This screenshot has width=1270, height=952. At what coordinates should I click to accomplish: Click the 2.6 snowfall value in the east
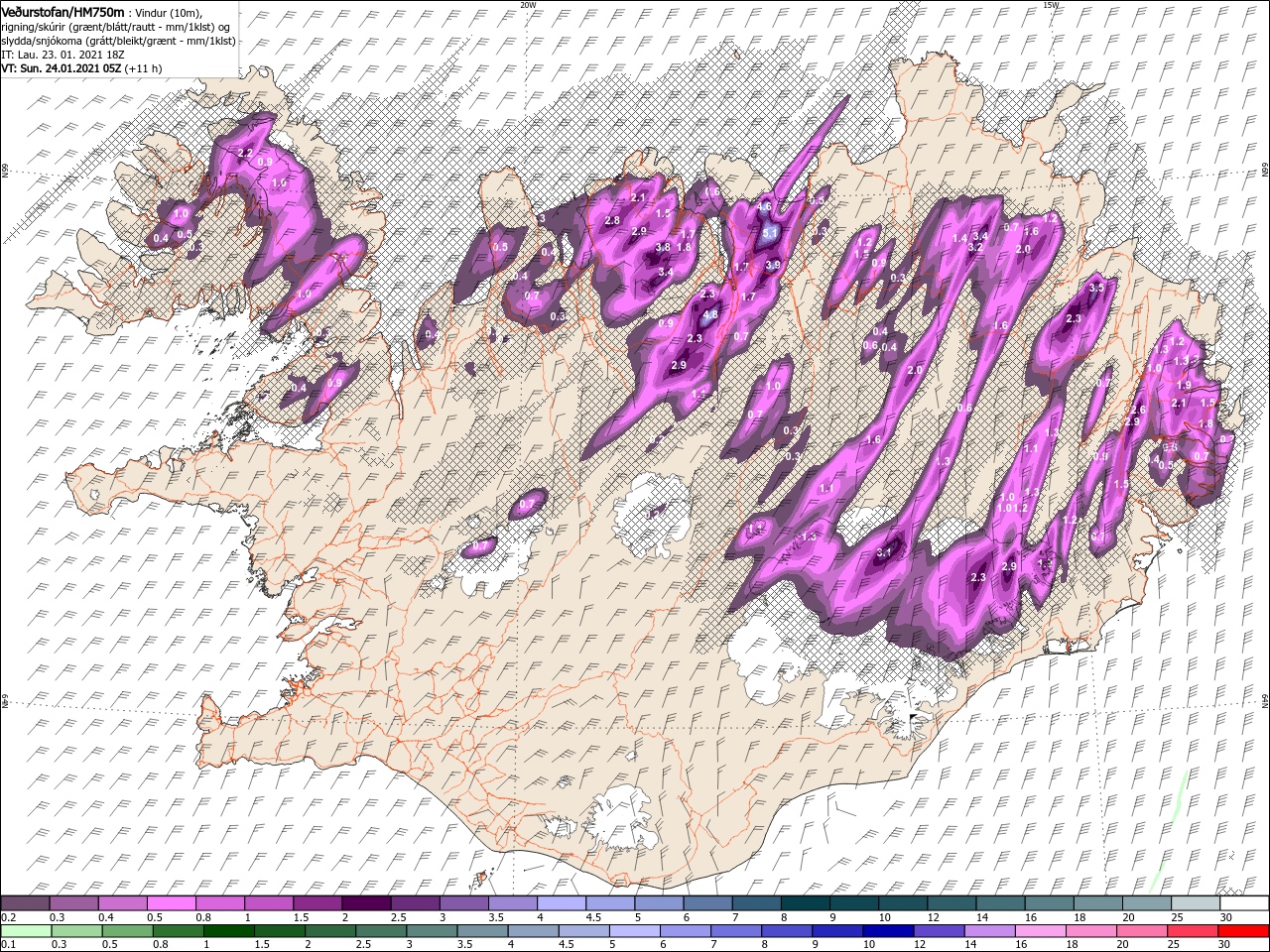pos(1138,411)
